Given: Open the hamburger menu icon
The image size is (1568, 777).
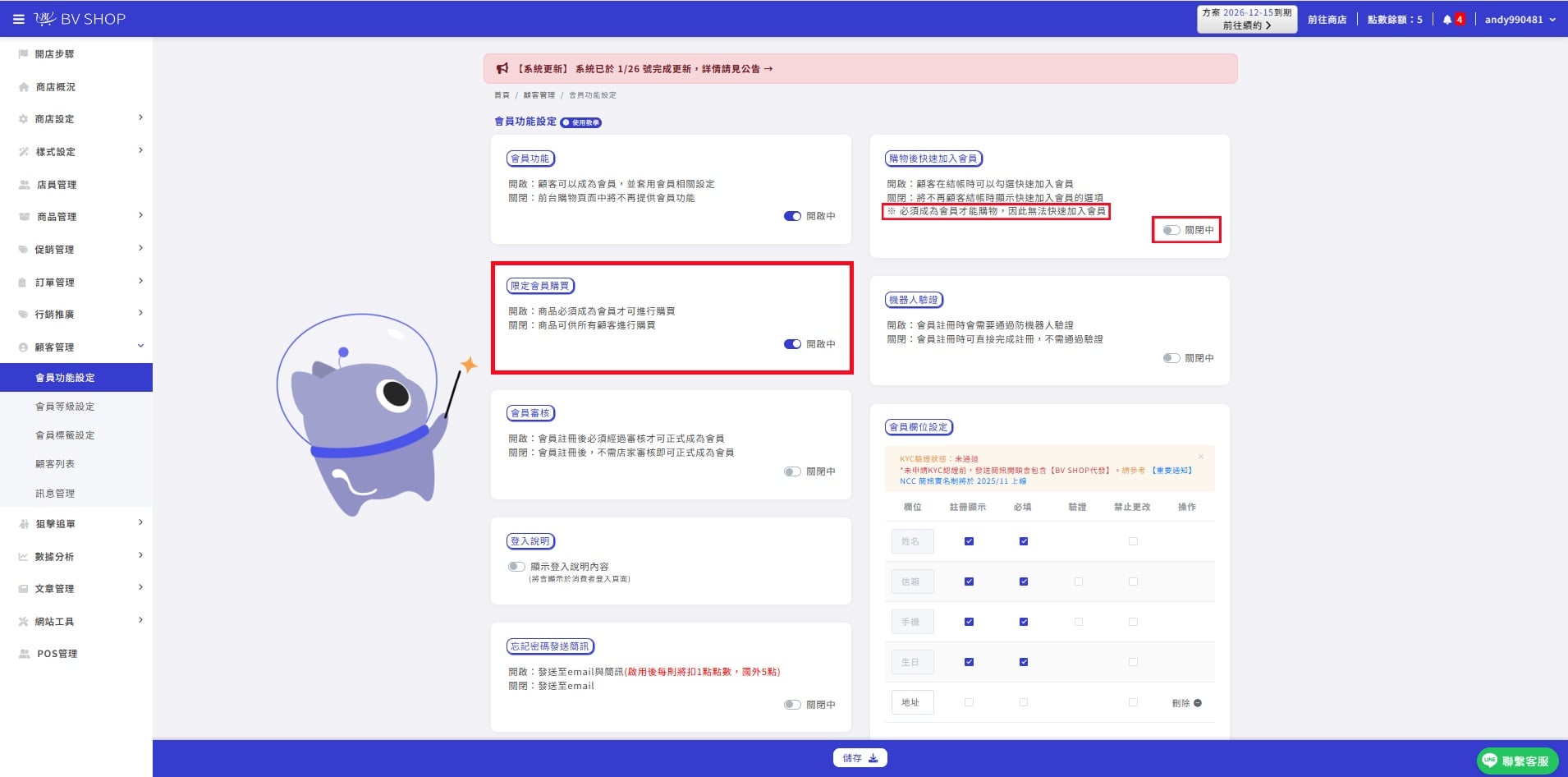Looking at the screenshot, I should [18, 19].
